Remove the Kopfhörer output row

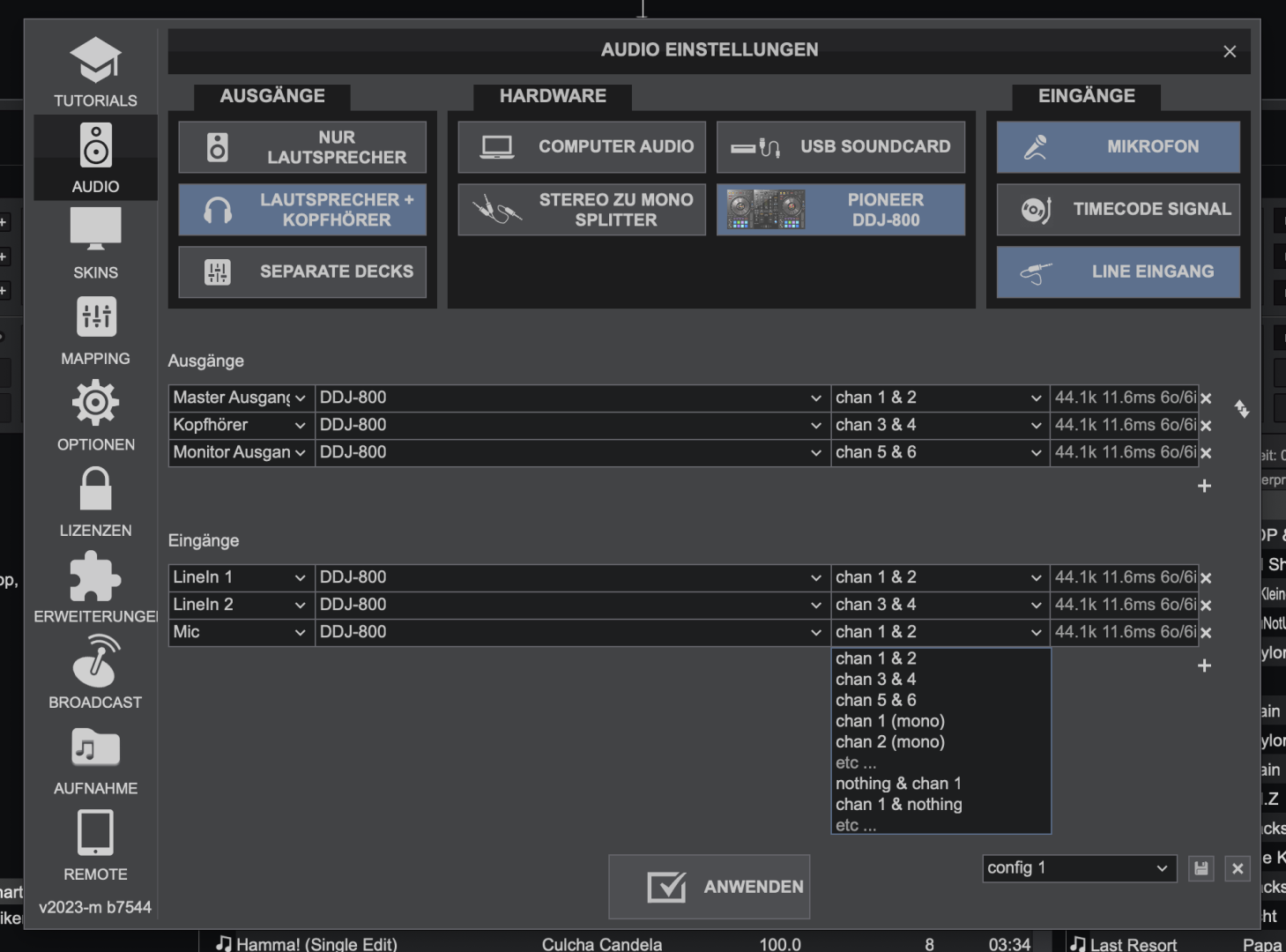tap(1206, 426)
